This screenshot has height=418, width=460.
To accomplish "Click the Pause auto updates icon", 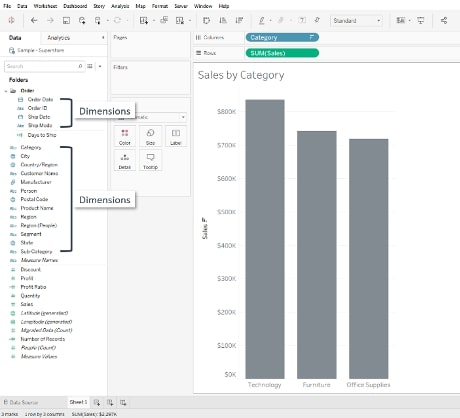I will pyautogui.click(x=98, y=21).
